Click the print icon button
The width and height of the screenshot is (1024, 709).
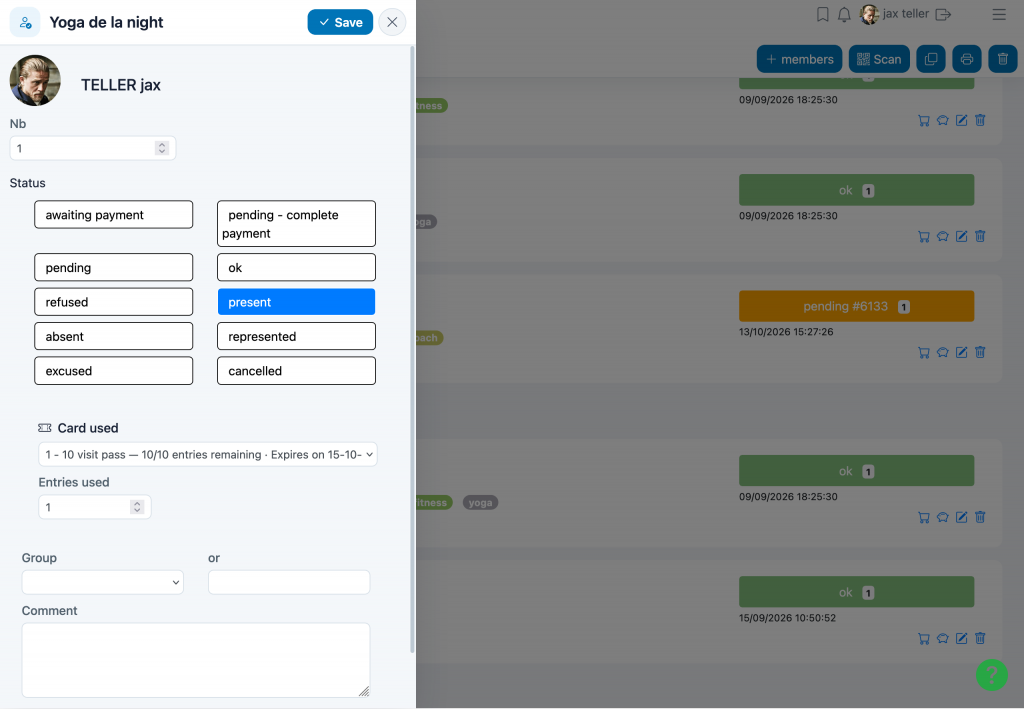click(967, 59)
